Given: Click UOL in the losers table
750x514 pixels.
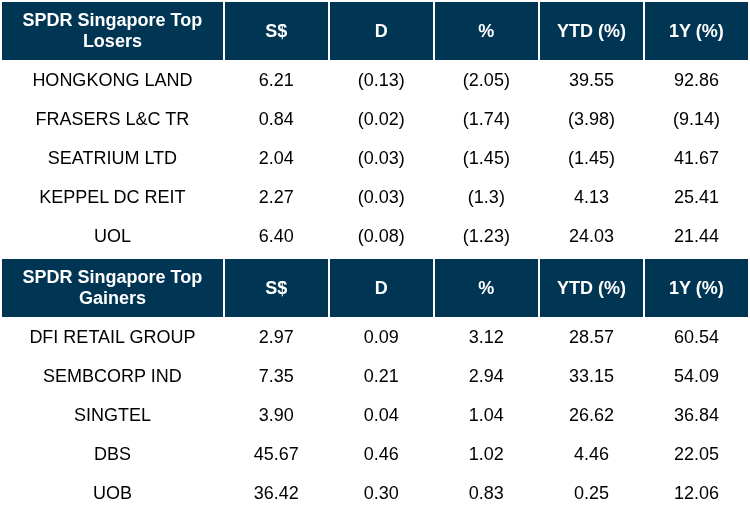Looking at the screenshot, I should (112, 236).
